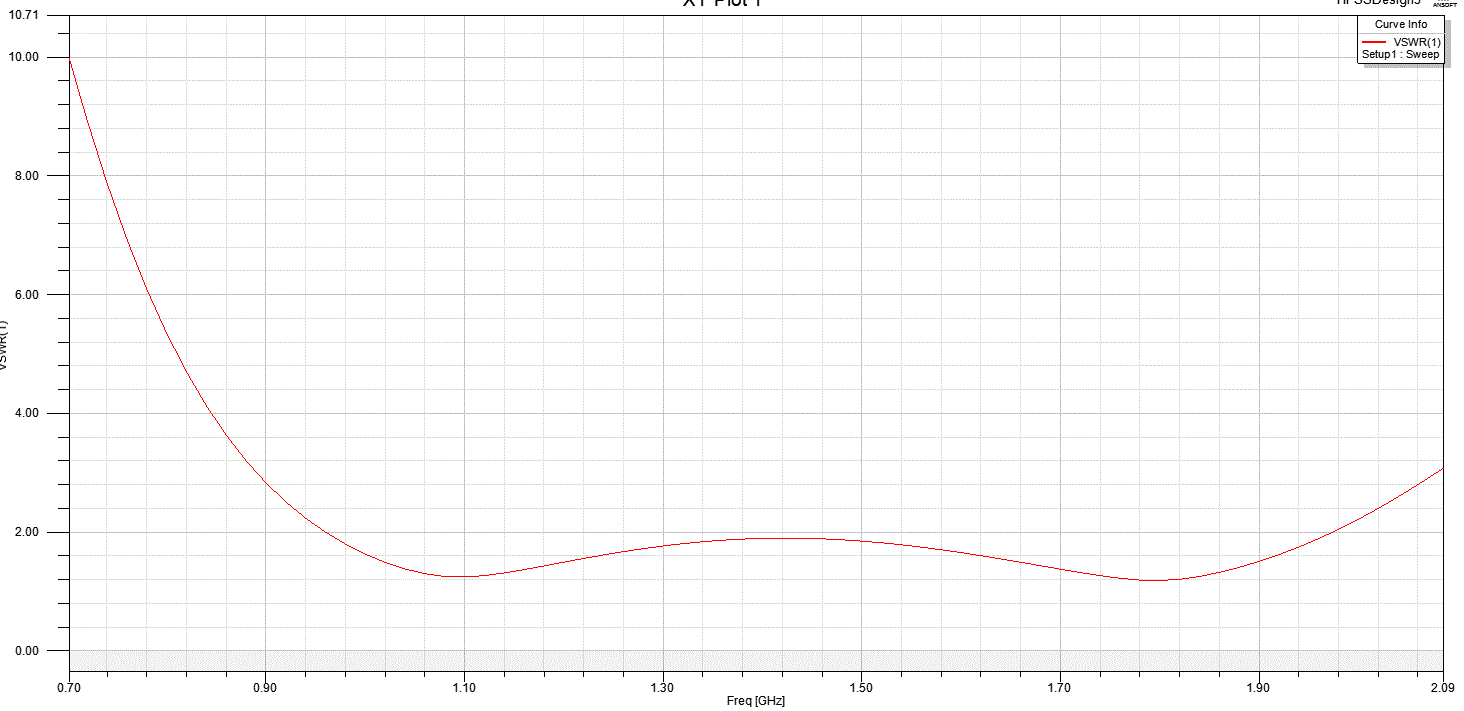Click the 2.00 Y-axis value
Viewport: 1464px width, 711px height.
(x=26, y=532)
